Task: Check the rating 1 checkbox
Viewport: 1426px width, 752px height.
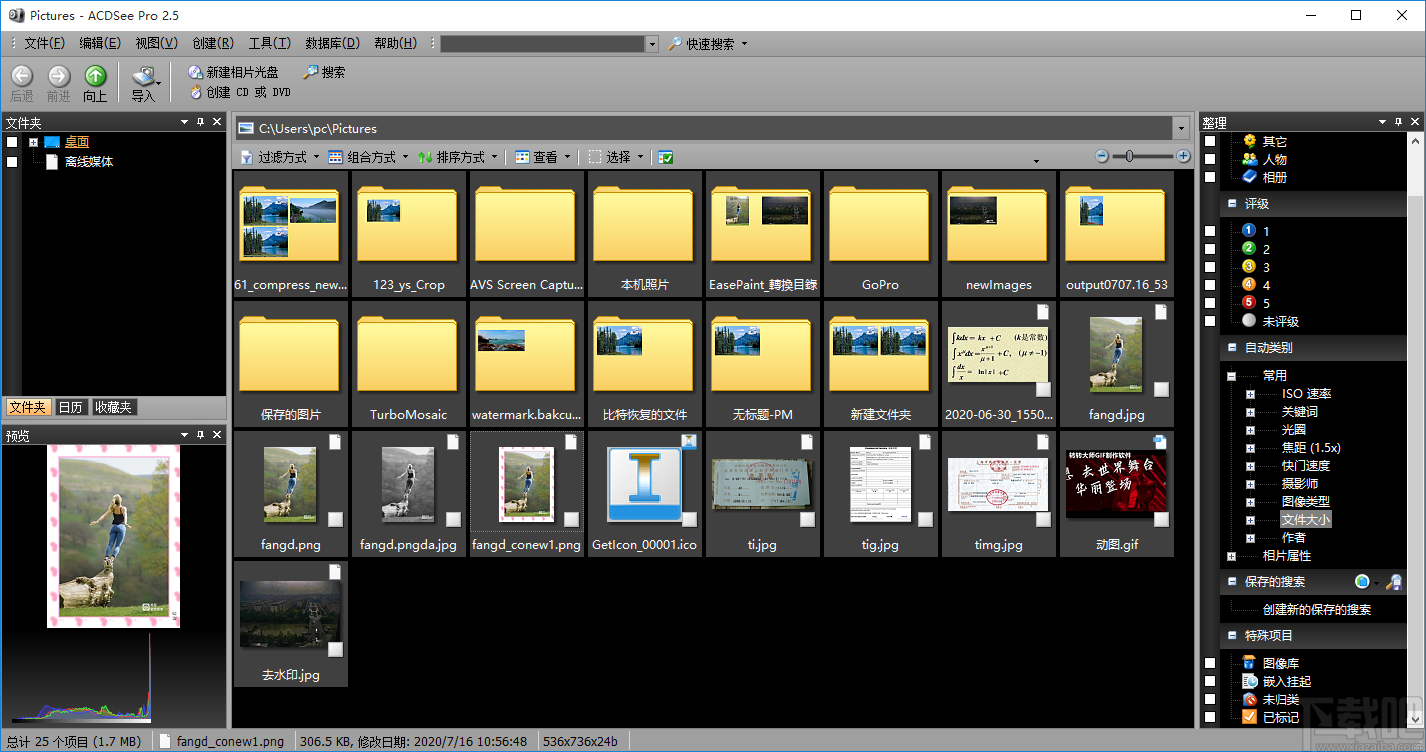Action: (1210, 232)
